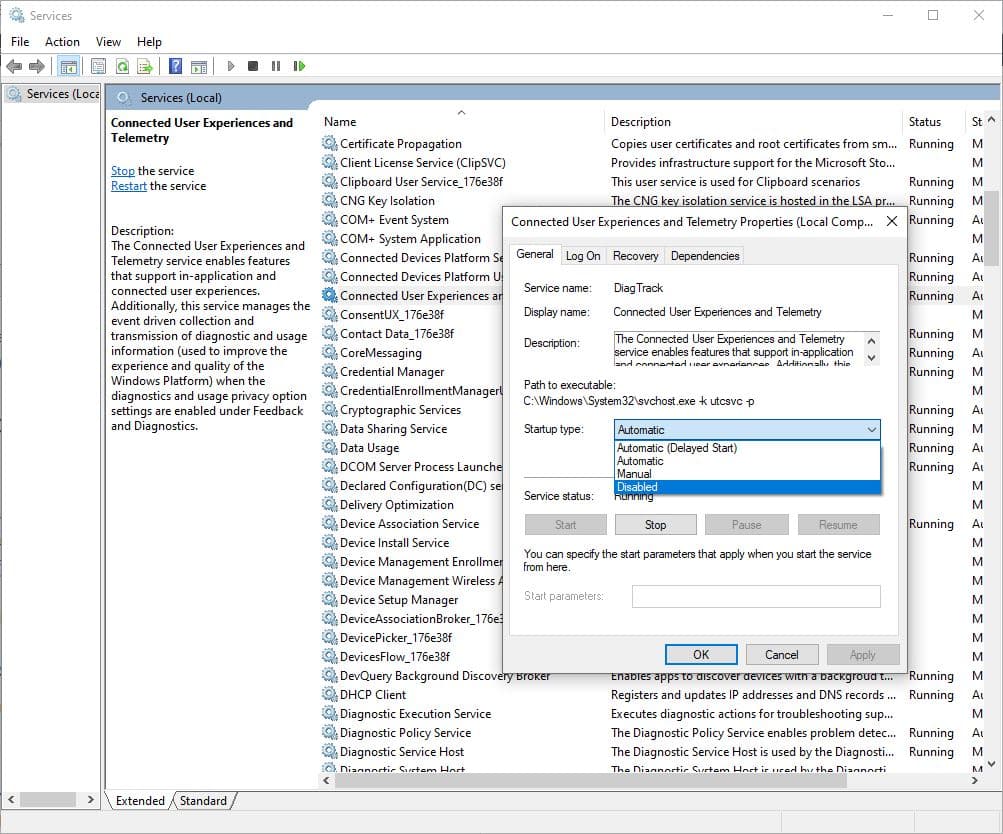
Task: Click the Show/Hide Console Tree icon
Action: click(x=69, y=66)
